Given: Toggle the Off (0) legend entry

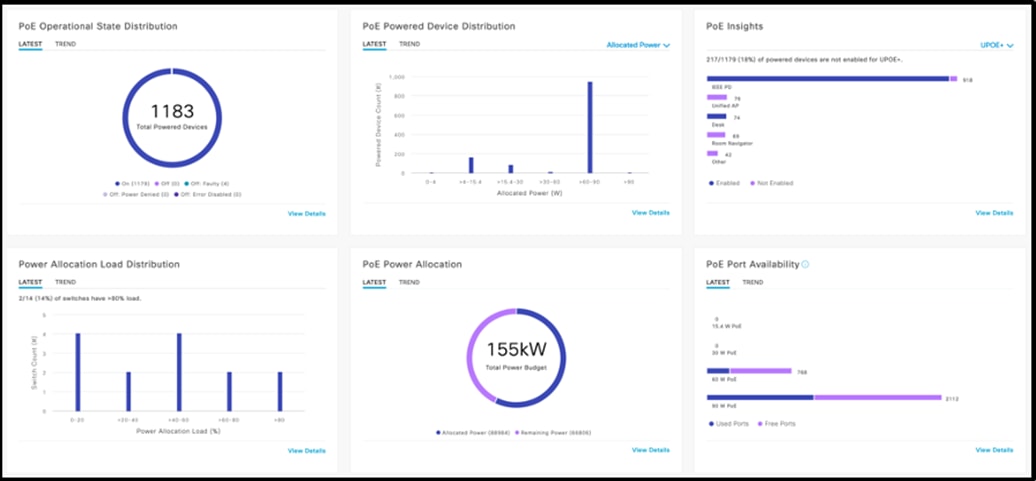Looking at the screenshot, I should tap(167, 183).
